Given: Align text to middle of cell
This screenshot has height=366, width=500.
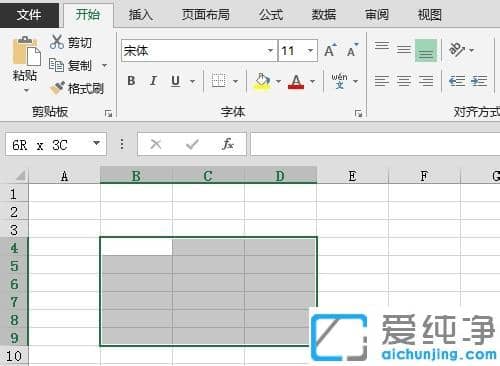Looking at the screenshot, I should pos(404,50).
